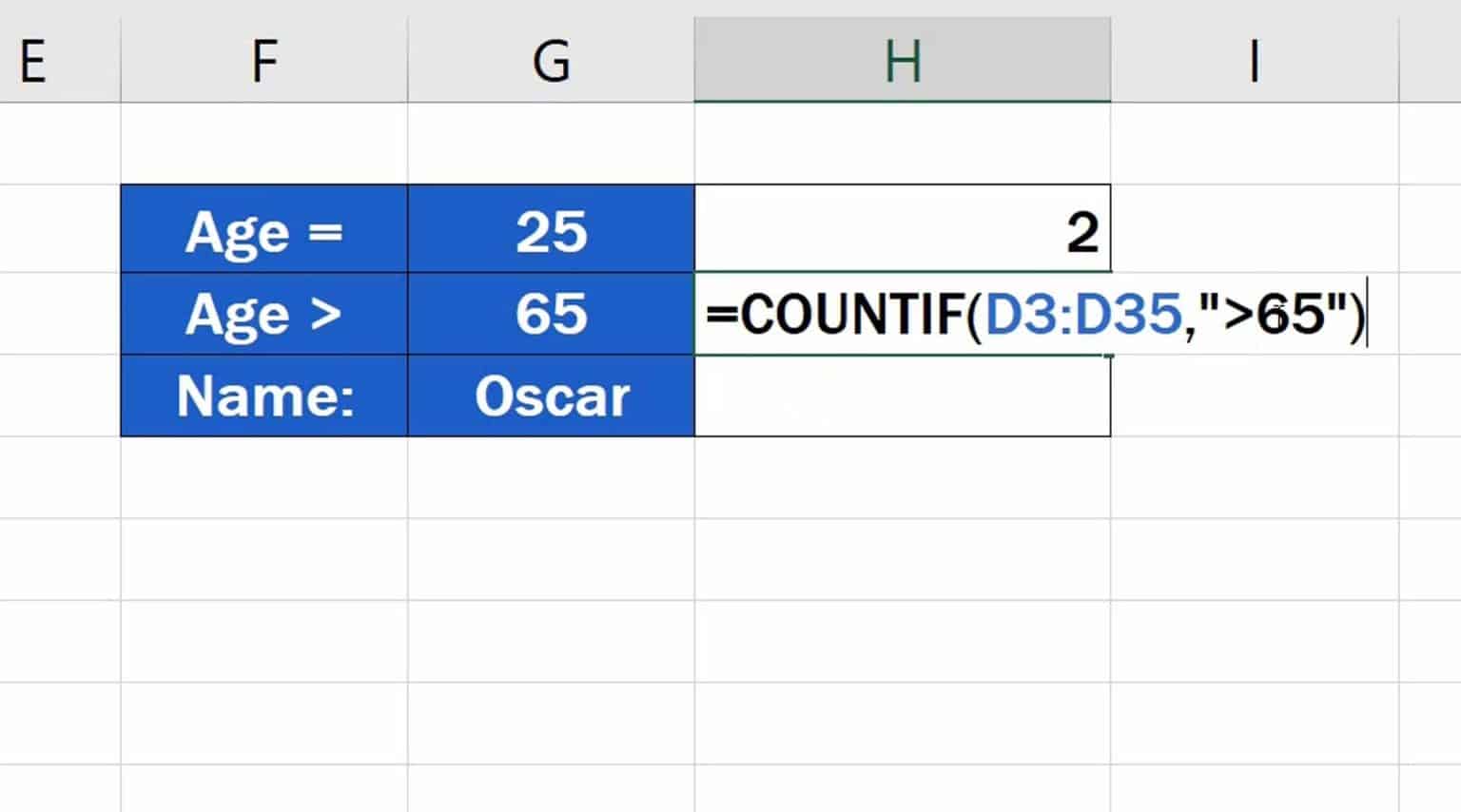The height and width of the screenshot is (812, 1461).
Task: Click the cell labeled 'Name:'
Action: pos(263,396)
